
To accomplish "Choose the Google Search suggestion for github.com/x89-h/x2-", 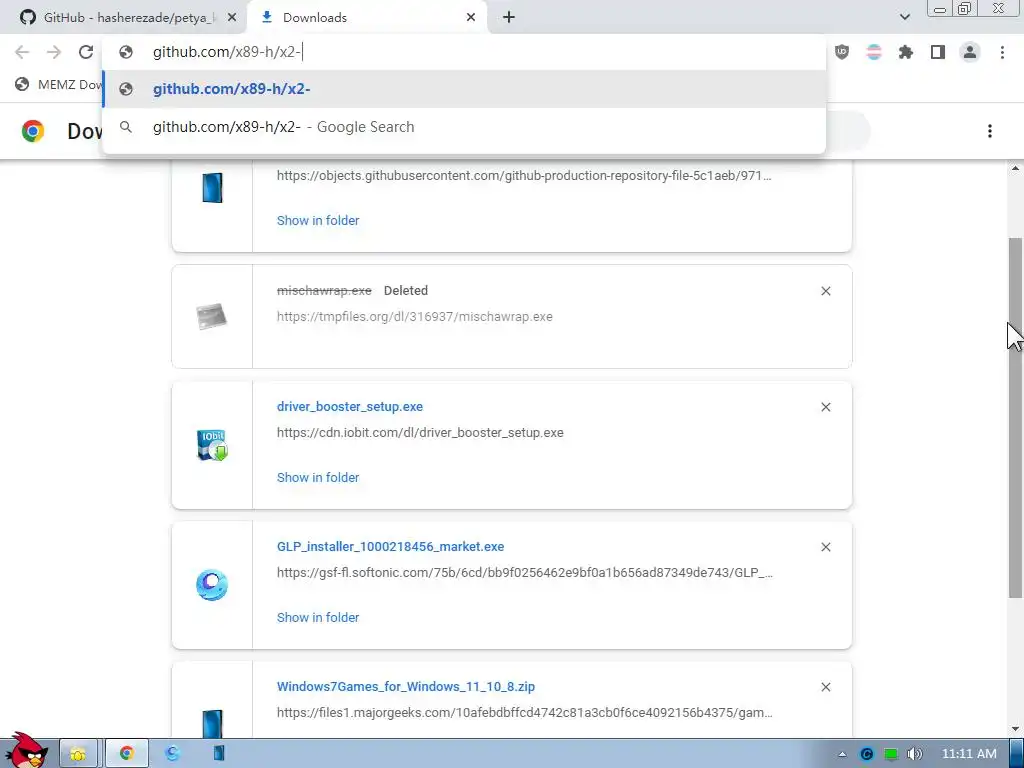I will tap(464, 127).
